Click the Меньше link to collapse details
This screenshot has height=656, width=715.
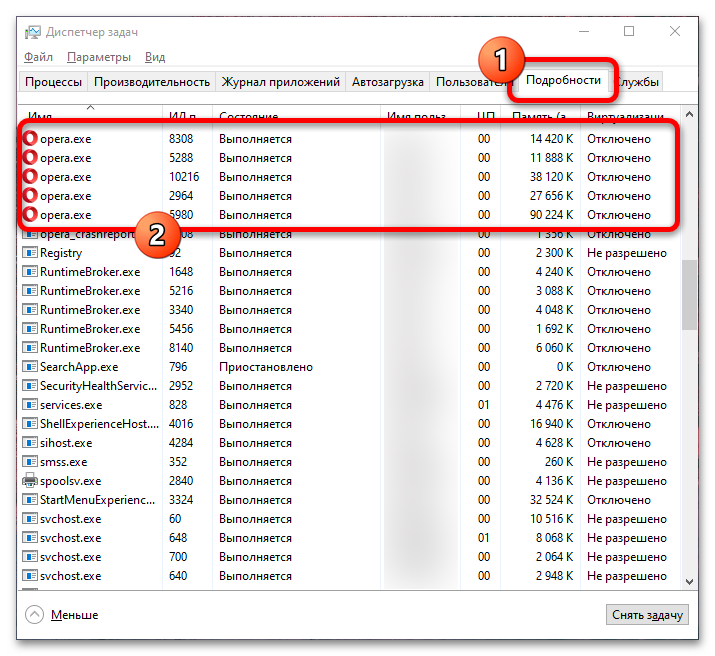[74, 615]
